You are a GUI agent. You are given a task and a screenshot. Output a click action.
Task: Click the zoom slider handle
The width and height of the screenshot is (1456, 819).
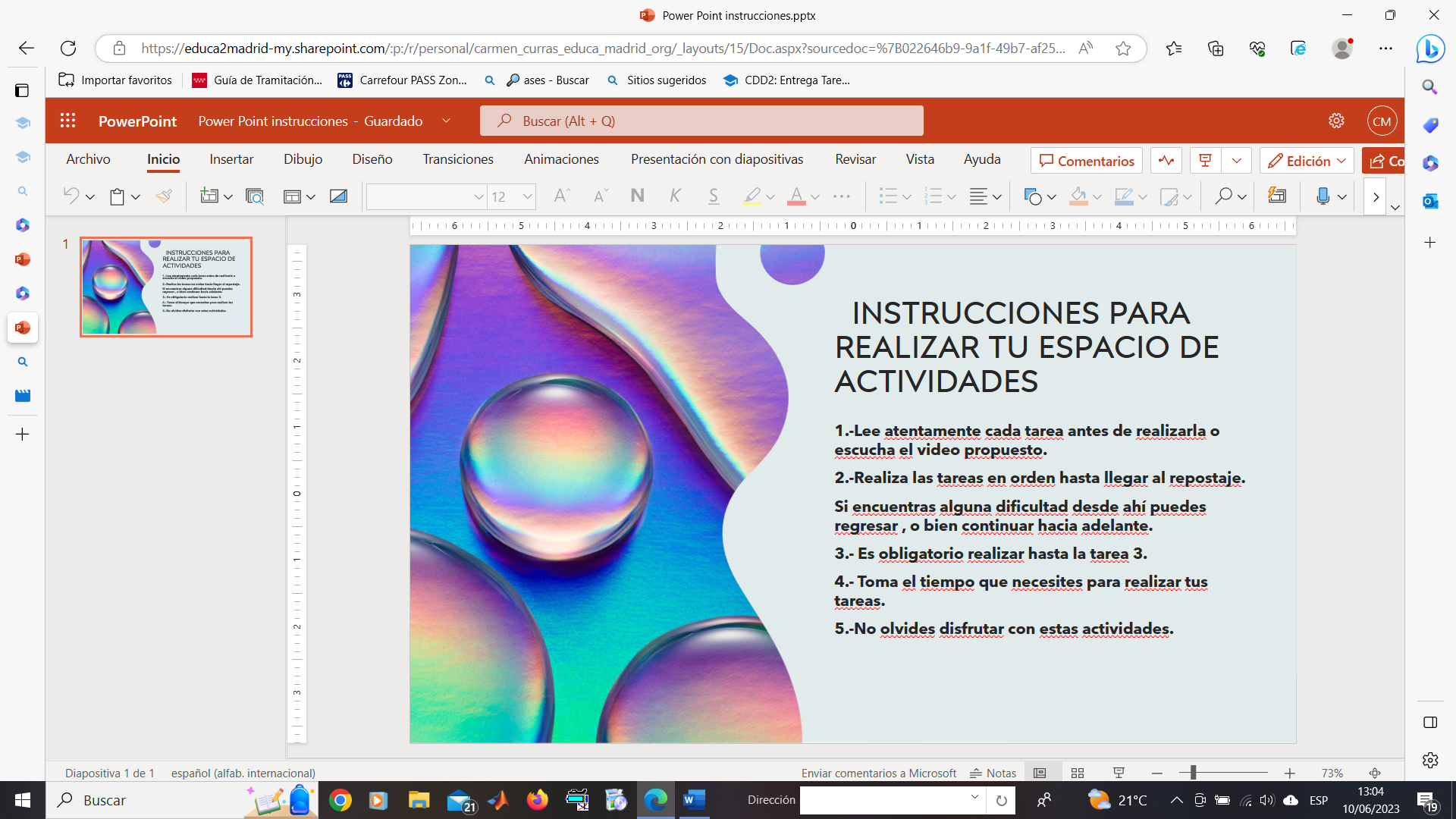[x=1193, y=773]
